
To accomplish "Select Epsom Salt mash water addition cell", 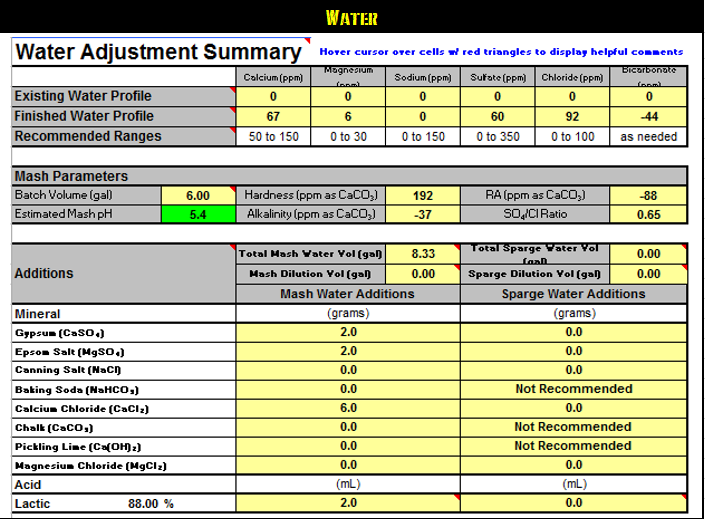I will (348, 351).
